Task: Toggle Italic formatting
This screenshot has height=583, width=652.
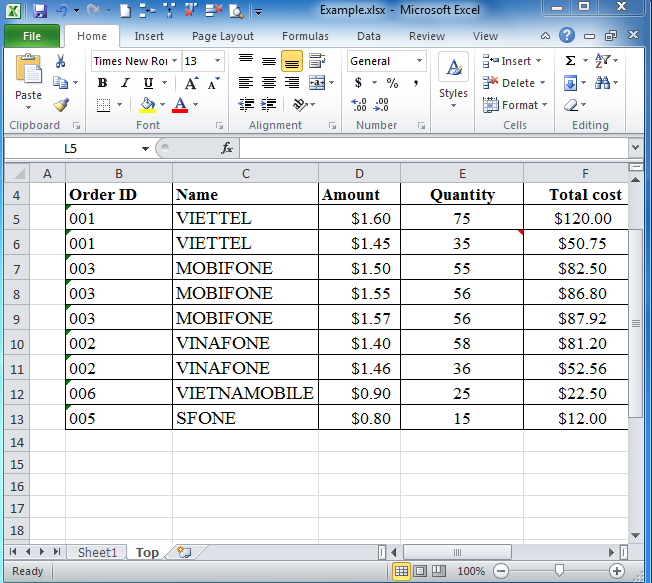Action: pyautogui.click(x=125, y=83)
